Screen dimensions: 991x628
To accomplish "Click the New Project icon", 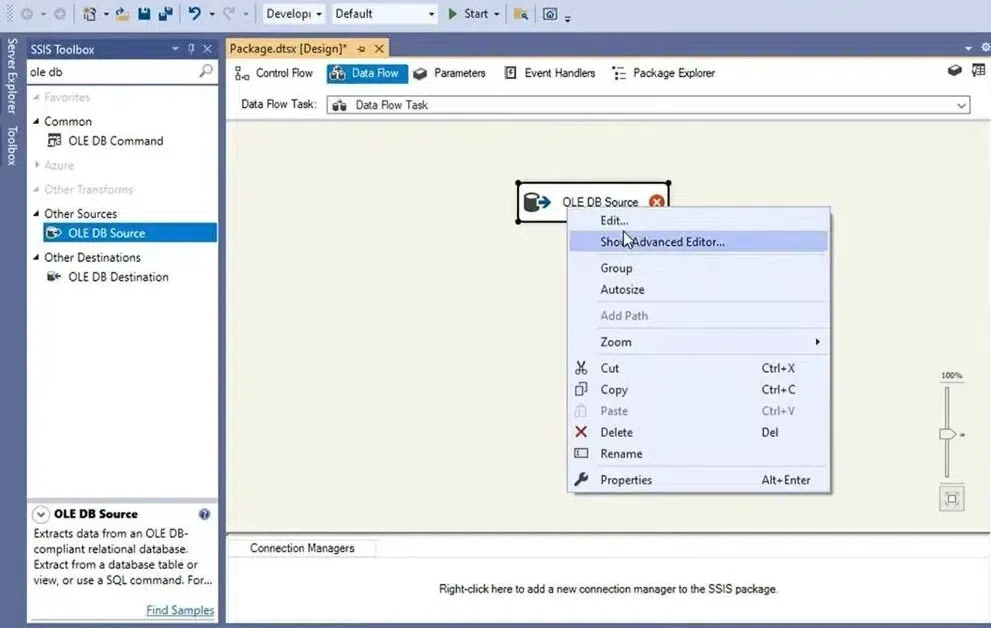I will 90,13.
